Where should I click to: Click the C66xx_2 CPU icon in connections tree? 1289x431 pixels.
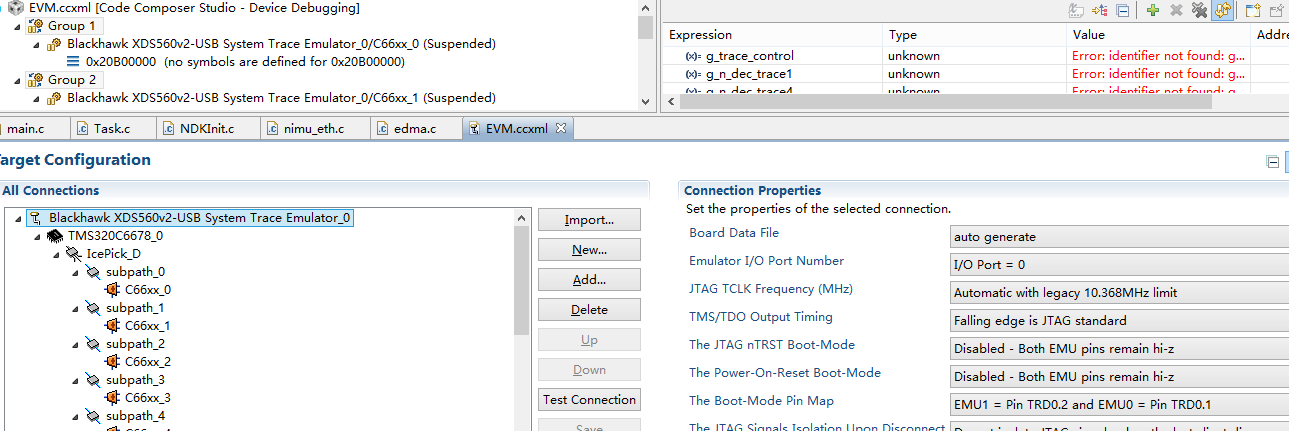(111, 362)
